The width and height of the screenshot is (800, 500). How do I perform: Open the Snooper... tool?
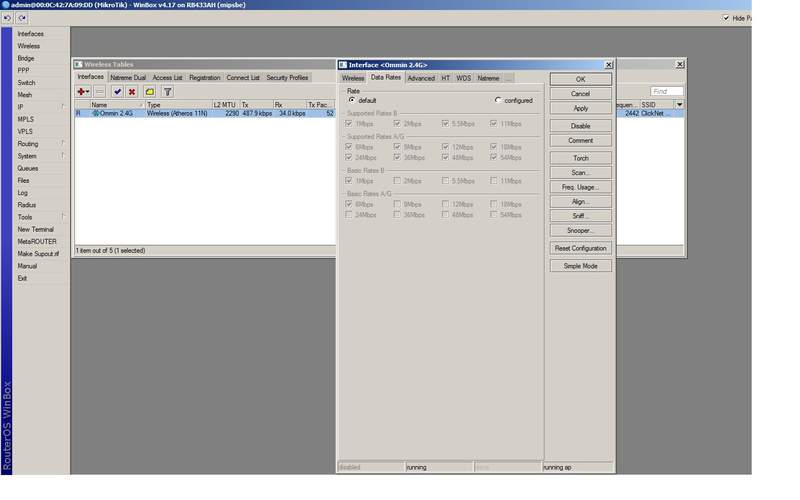581,231
